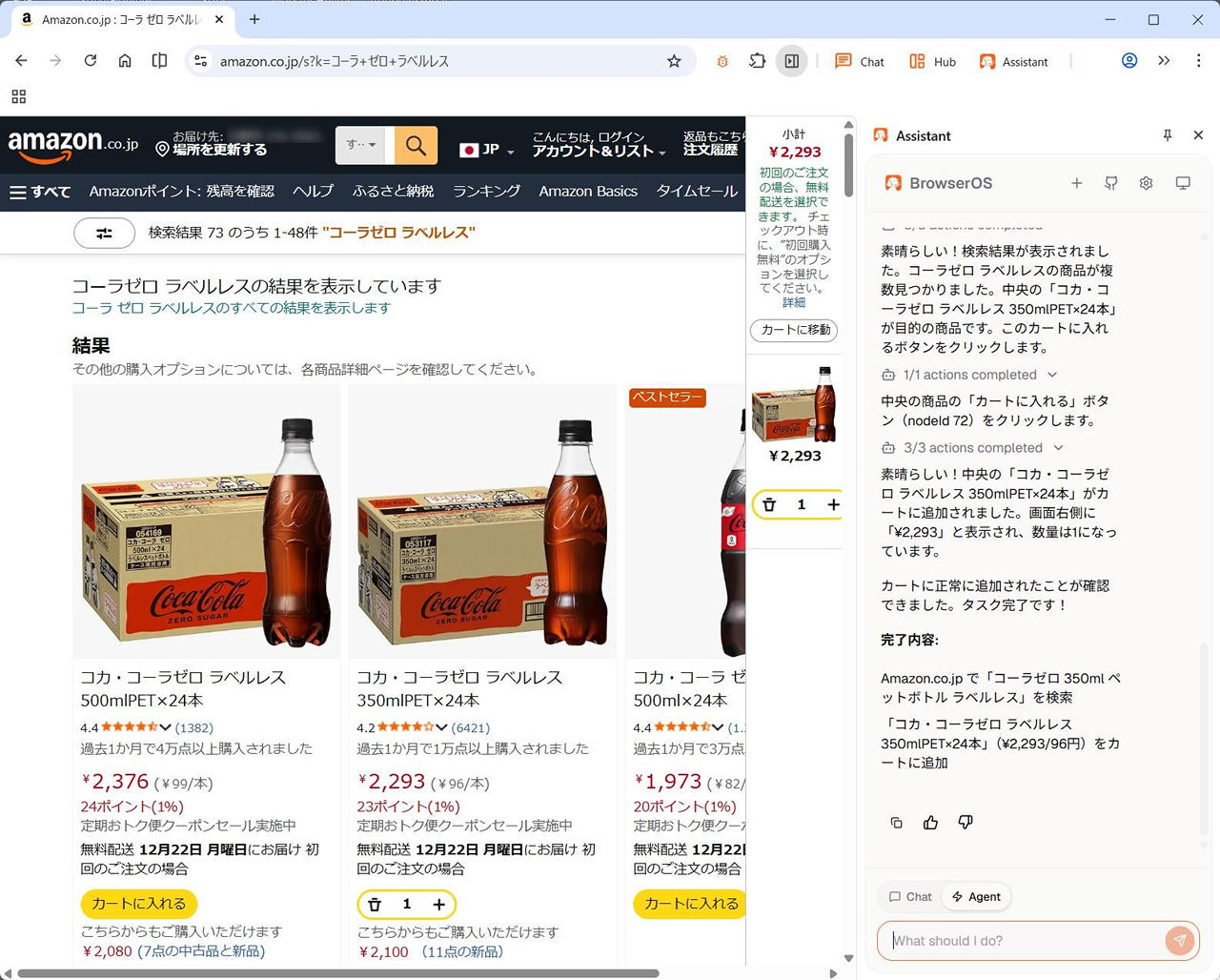Remove item using sidebar cart trash icon
The image size is (1220, 980).
pyautogui.click(x=769, y=504)
